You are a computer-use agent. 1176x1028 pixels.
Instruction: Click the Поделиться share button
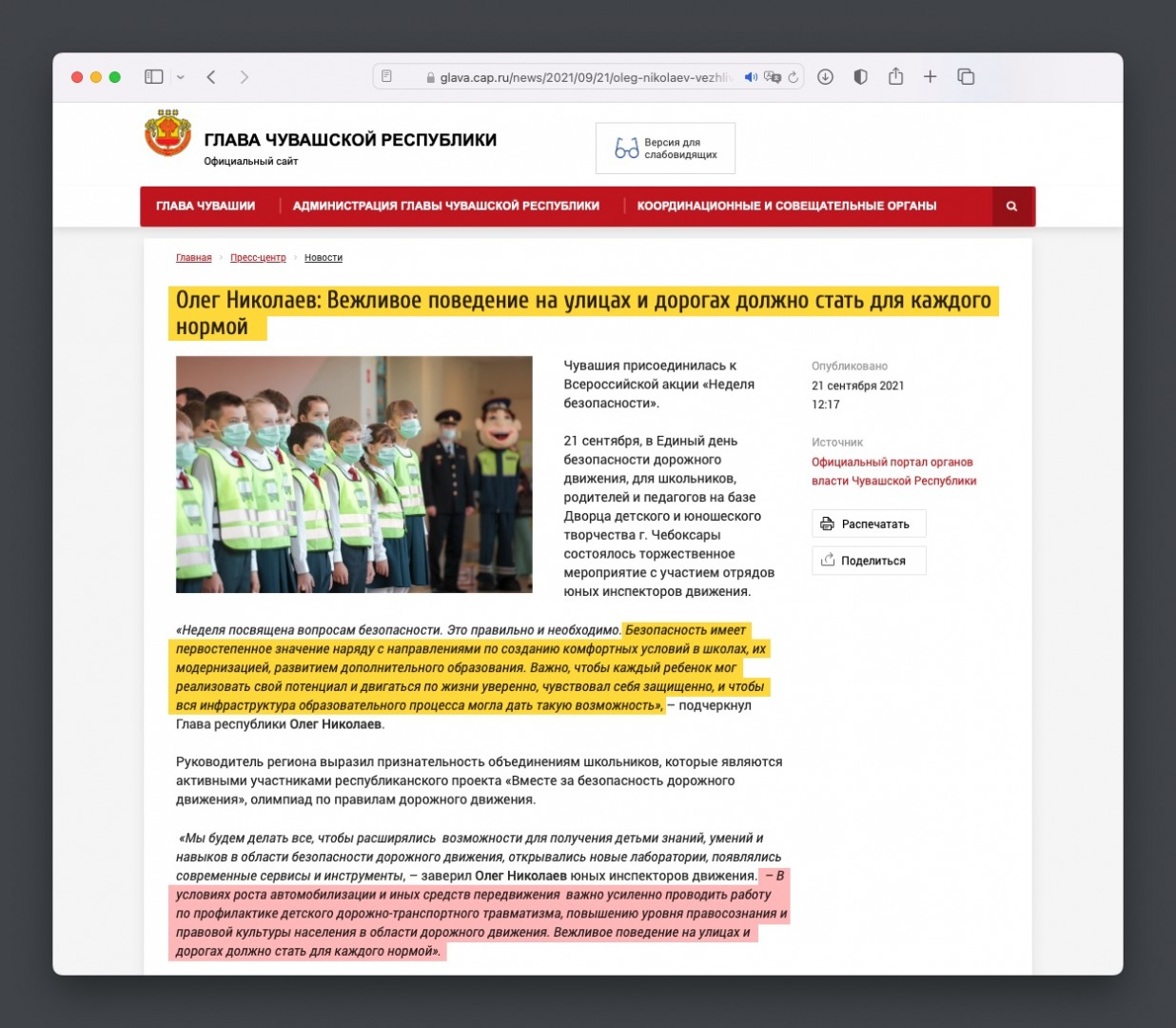[869, 561]
